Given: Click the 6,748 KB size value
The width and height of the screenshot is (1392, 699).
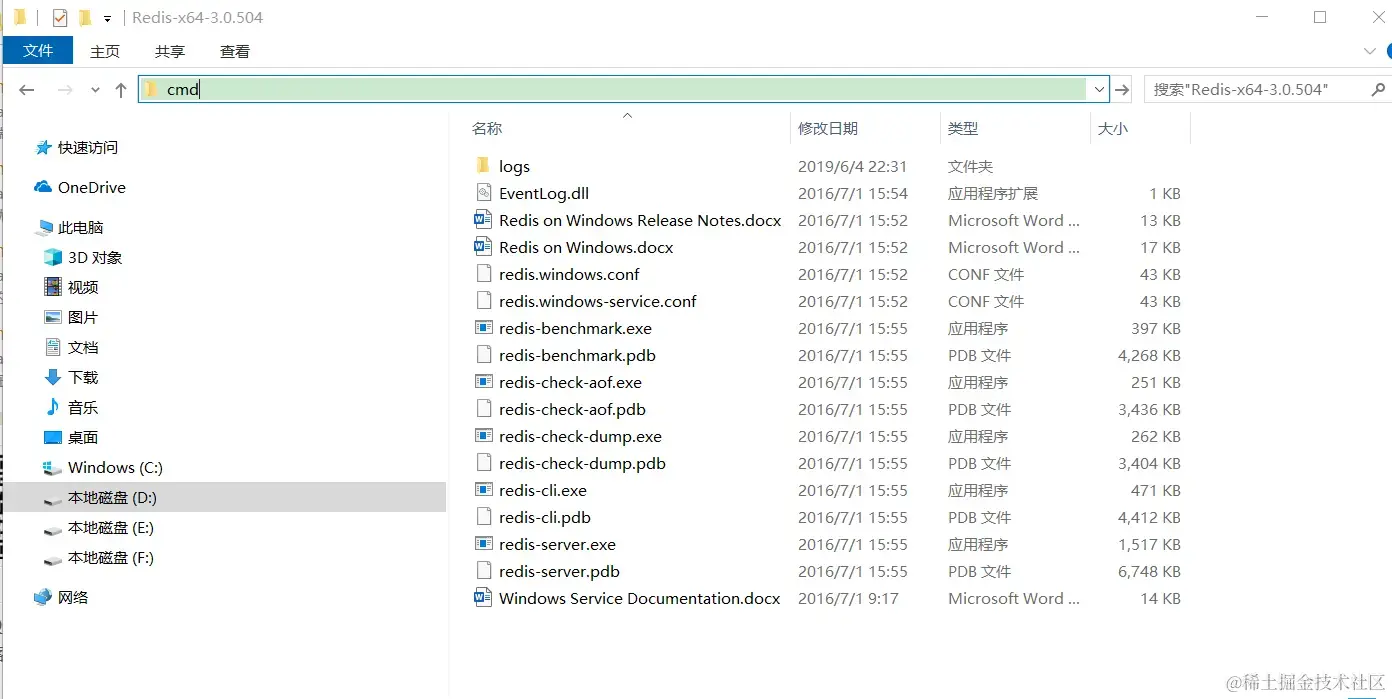Looking at the screenshot, I should [1149, 571].
